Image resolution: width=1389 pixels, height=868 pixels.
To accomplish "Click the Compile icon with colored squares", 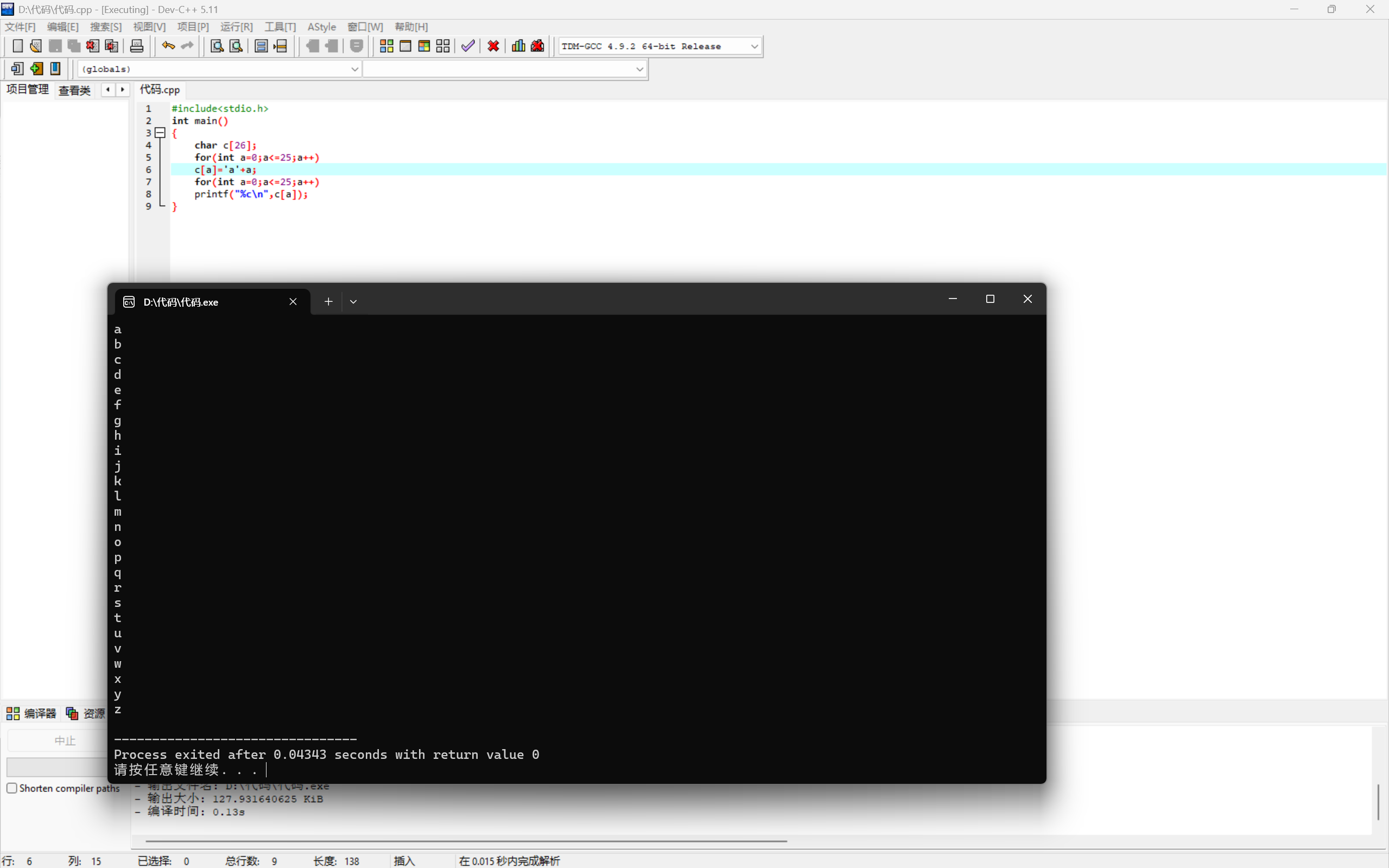I will (x=386, y=46).
